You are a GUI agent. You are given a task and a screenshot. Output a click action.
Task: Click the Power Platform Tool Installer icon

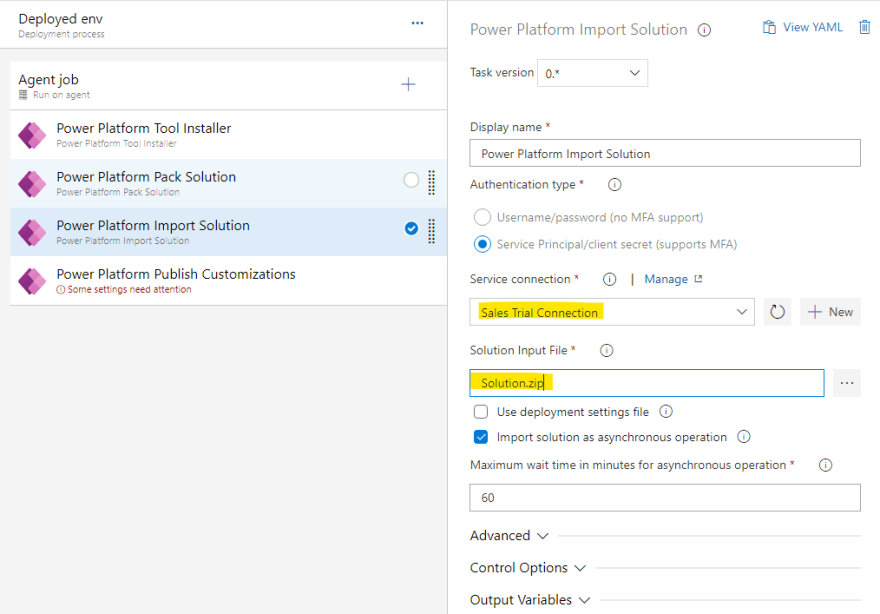click(32, 135)
